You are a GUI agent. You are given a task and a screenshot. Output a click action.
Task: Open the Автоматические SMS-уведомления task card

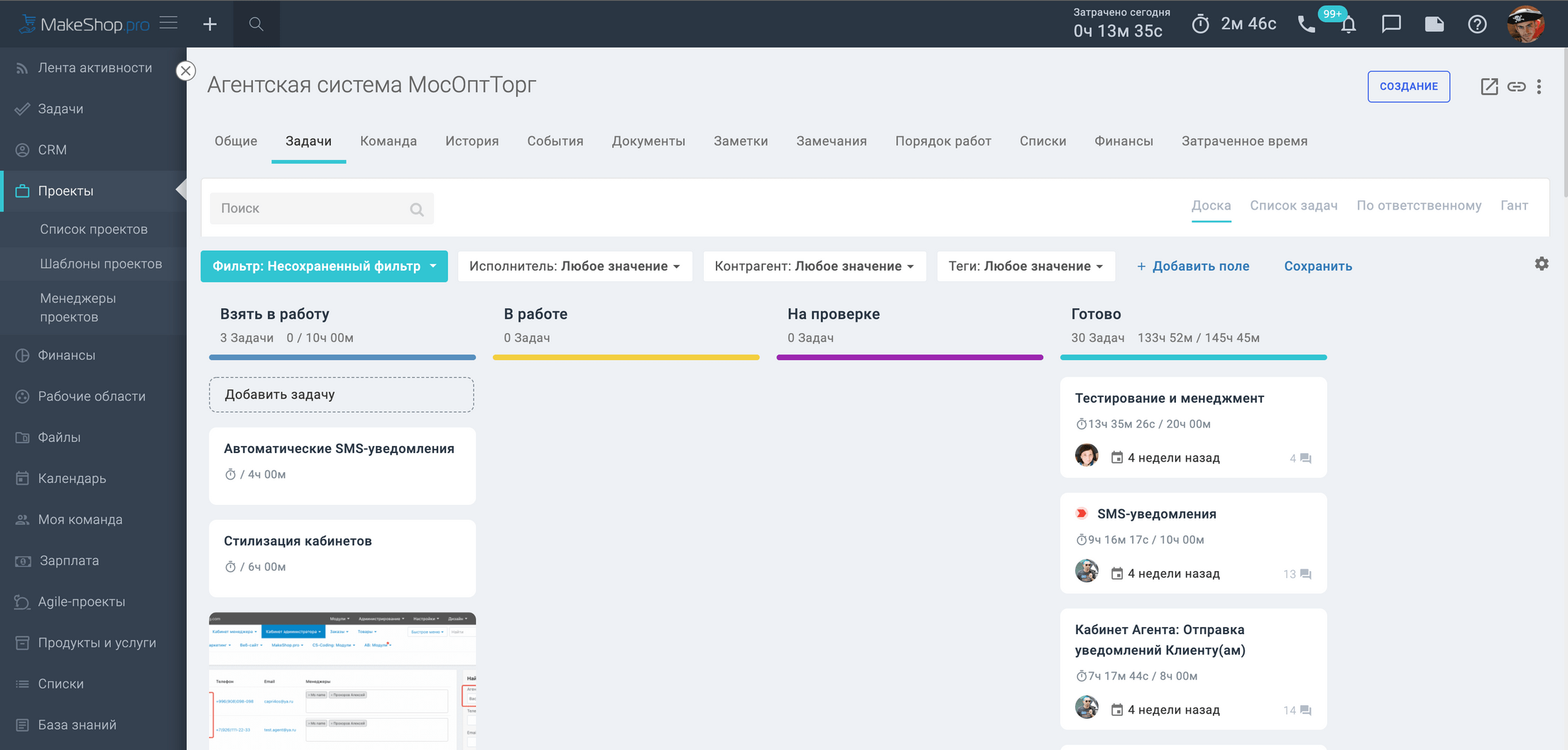click(342, 466)
